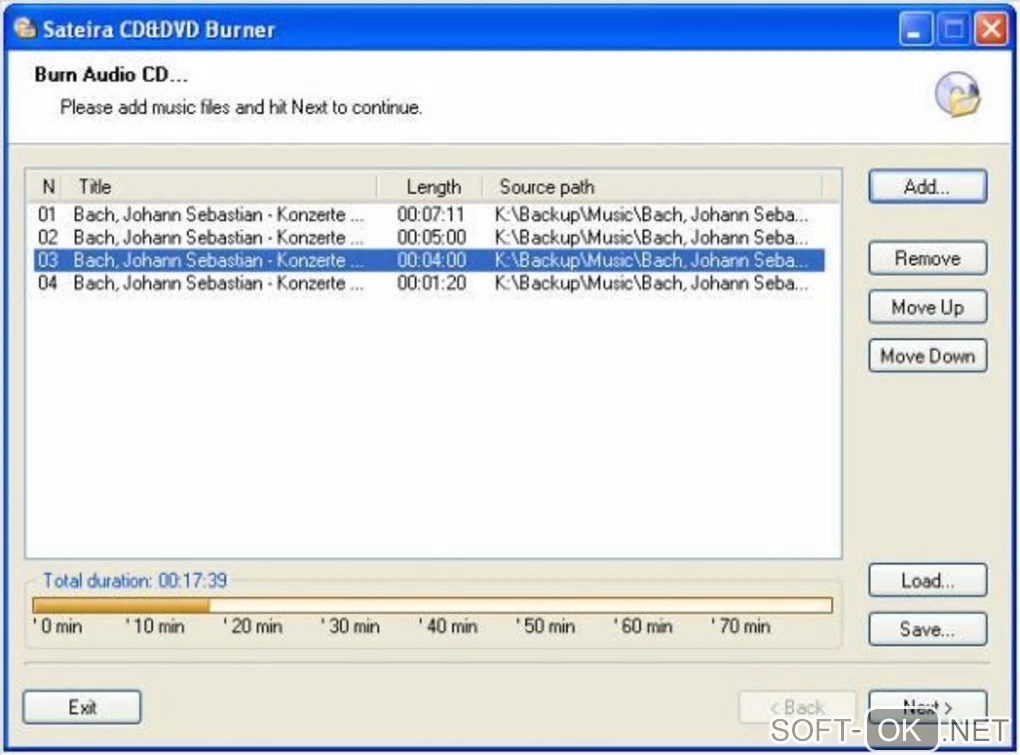Select track 02 Bach Konzerte row
Image resolution: width=1020 pixels, height=755 pixels.
pyautogui.click(x=429, y=237)
